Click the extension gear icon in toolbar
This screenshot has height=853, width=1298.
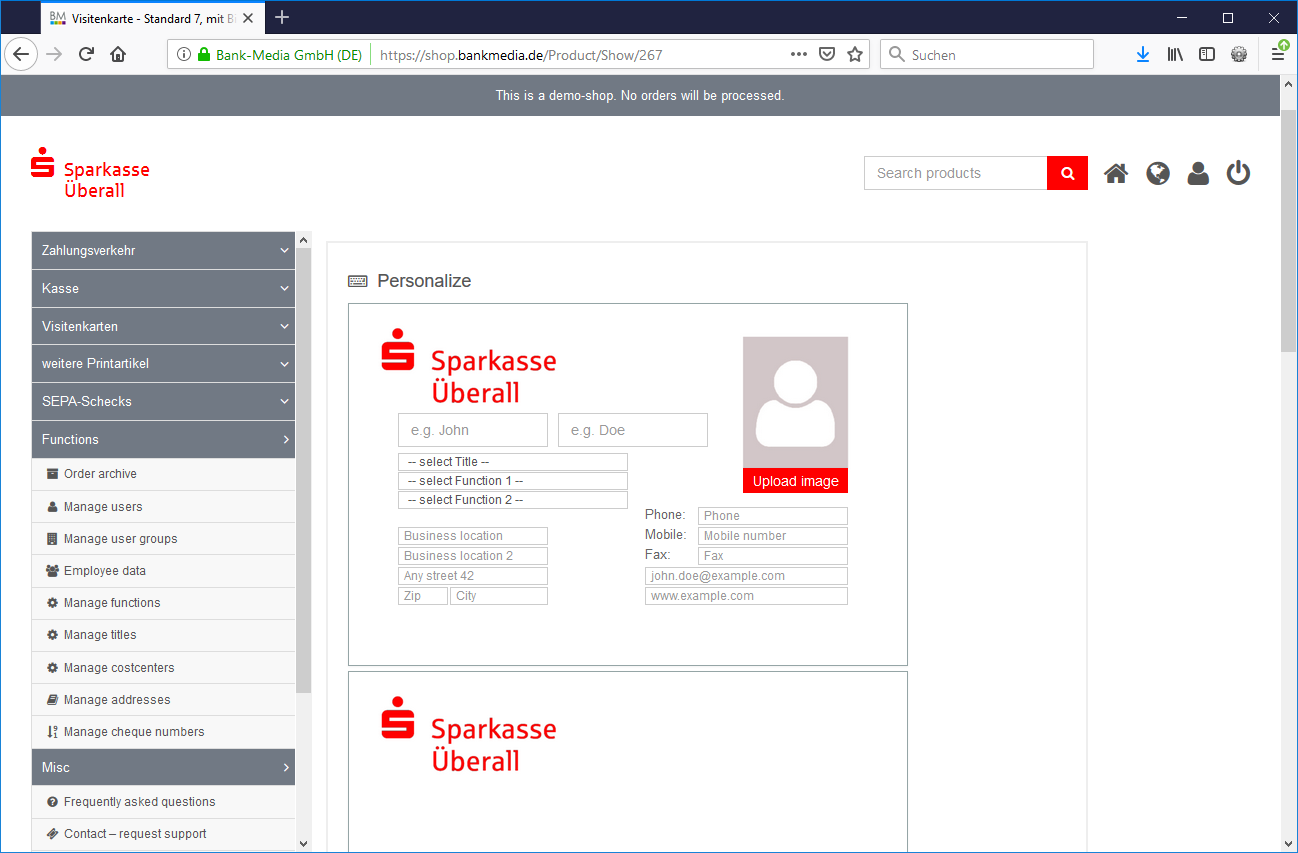(x=1239, y=55)
